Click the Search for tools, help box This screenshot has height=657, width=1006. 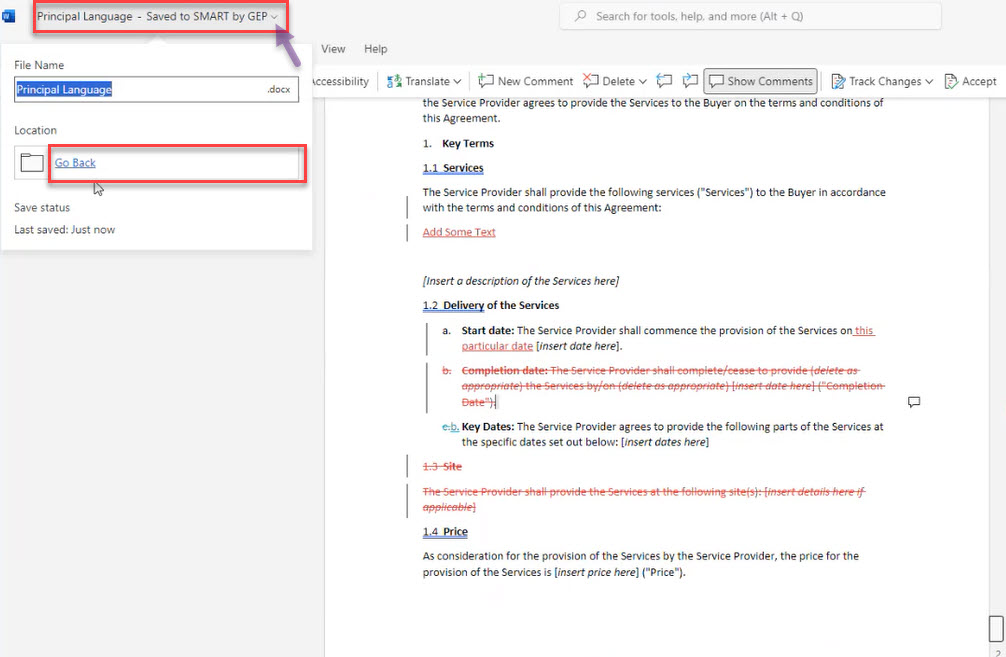750,16
